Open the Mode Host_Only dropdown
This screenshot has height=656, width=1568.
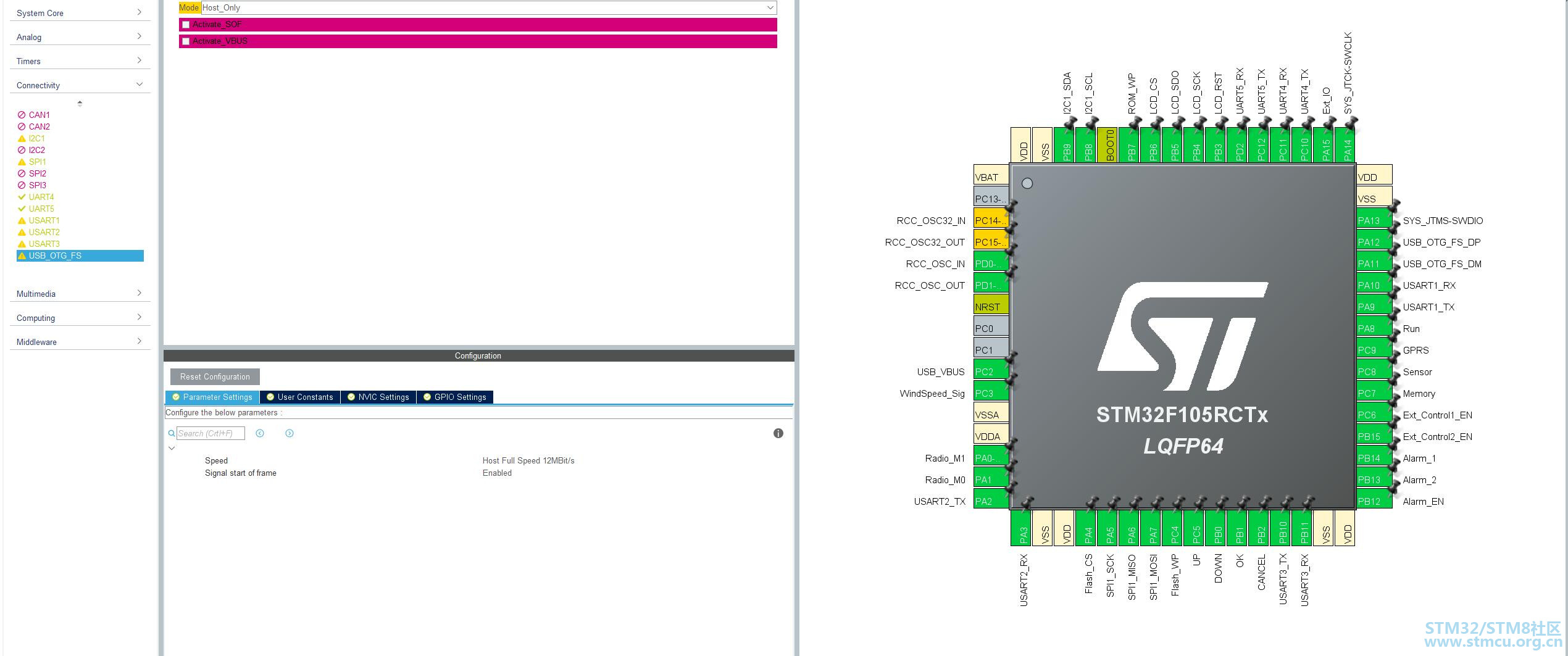(x=488, y=7)
